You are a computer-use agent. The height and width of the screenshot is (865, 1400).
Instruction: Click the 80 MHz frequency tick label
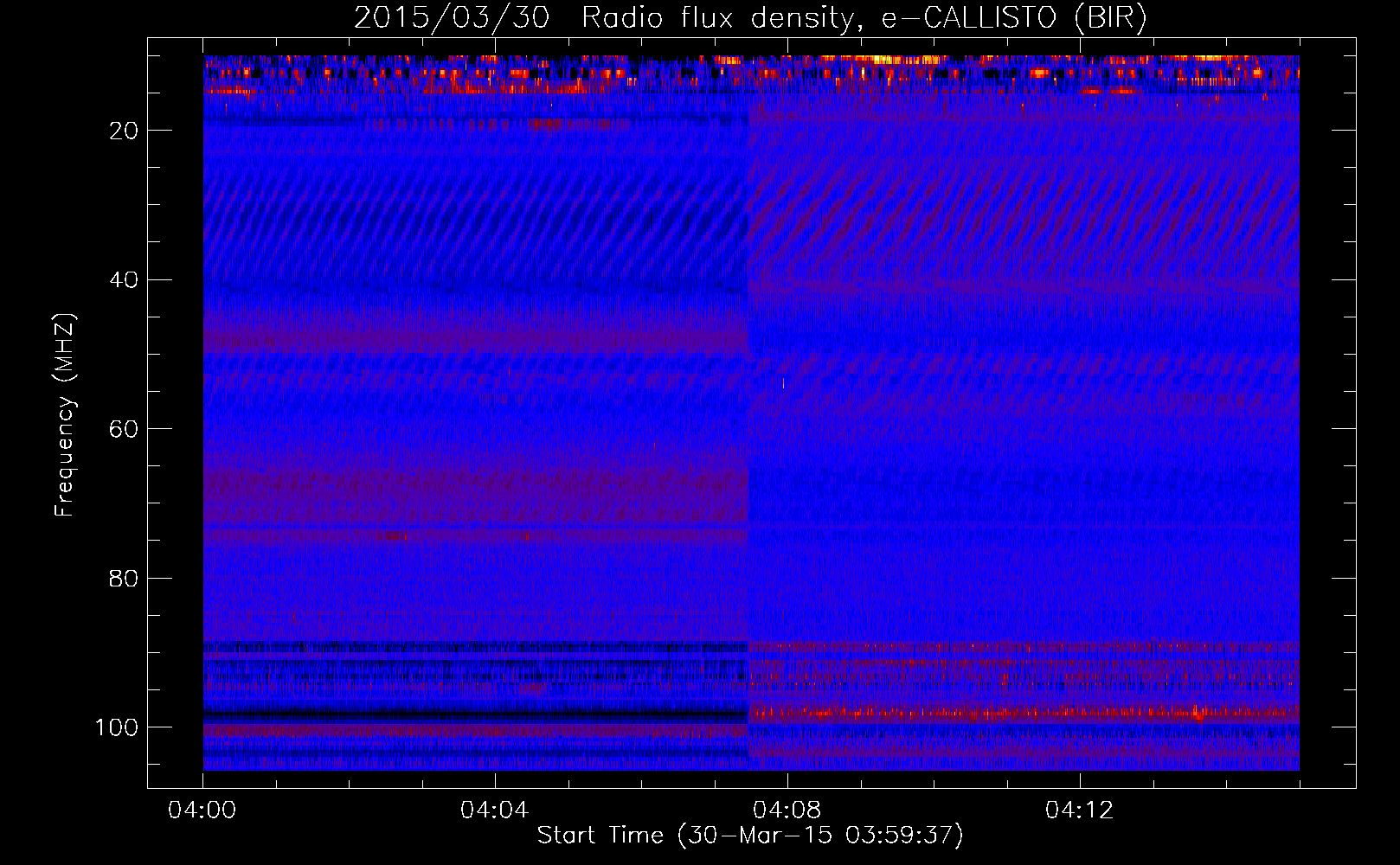tap(125, 579)
